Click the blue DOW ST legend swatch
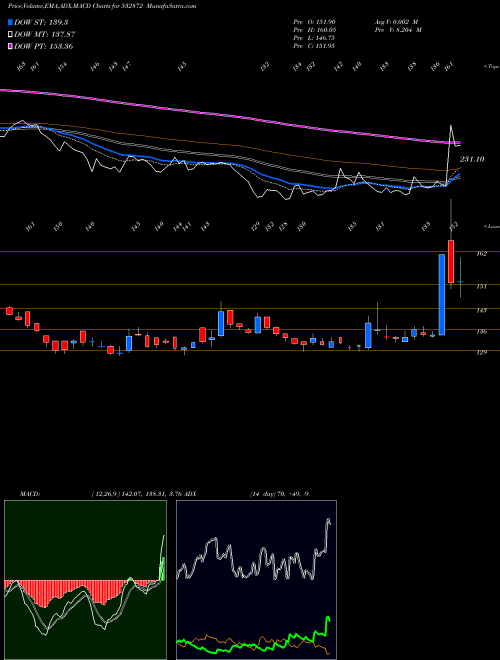500x660 pixels. tap(11, 22)
